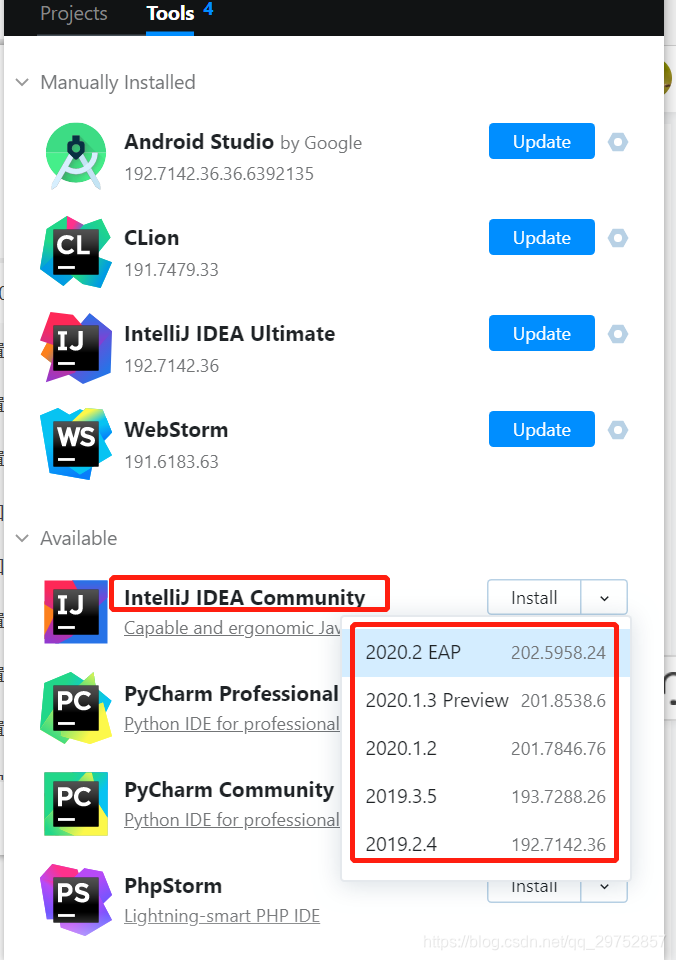Click build number 191.7479.33
Screen dimensions: 676x960
pyautogui.click(x=171, y=270)
